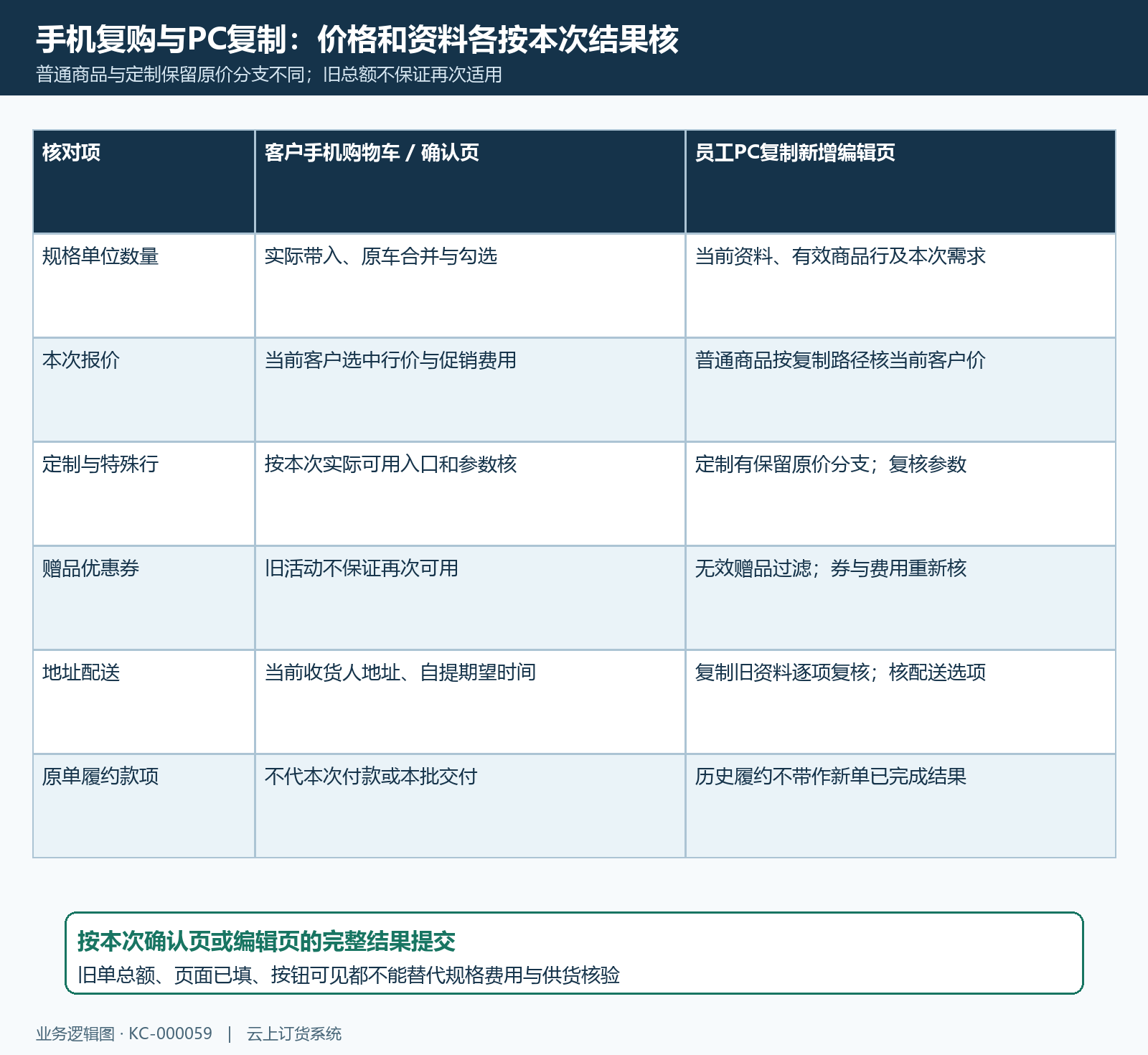1148x1055 pixels.
Task: Click the title "手机复购与PC复制：价格和资料各按本次结果核"
Action: (x=357, y=39)
